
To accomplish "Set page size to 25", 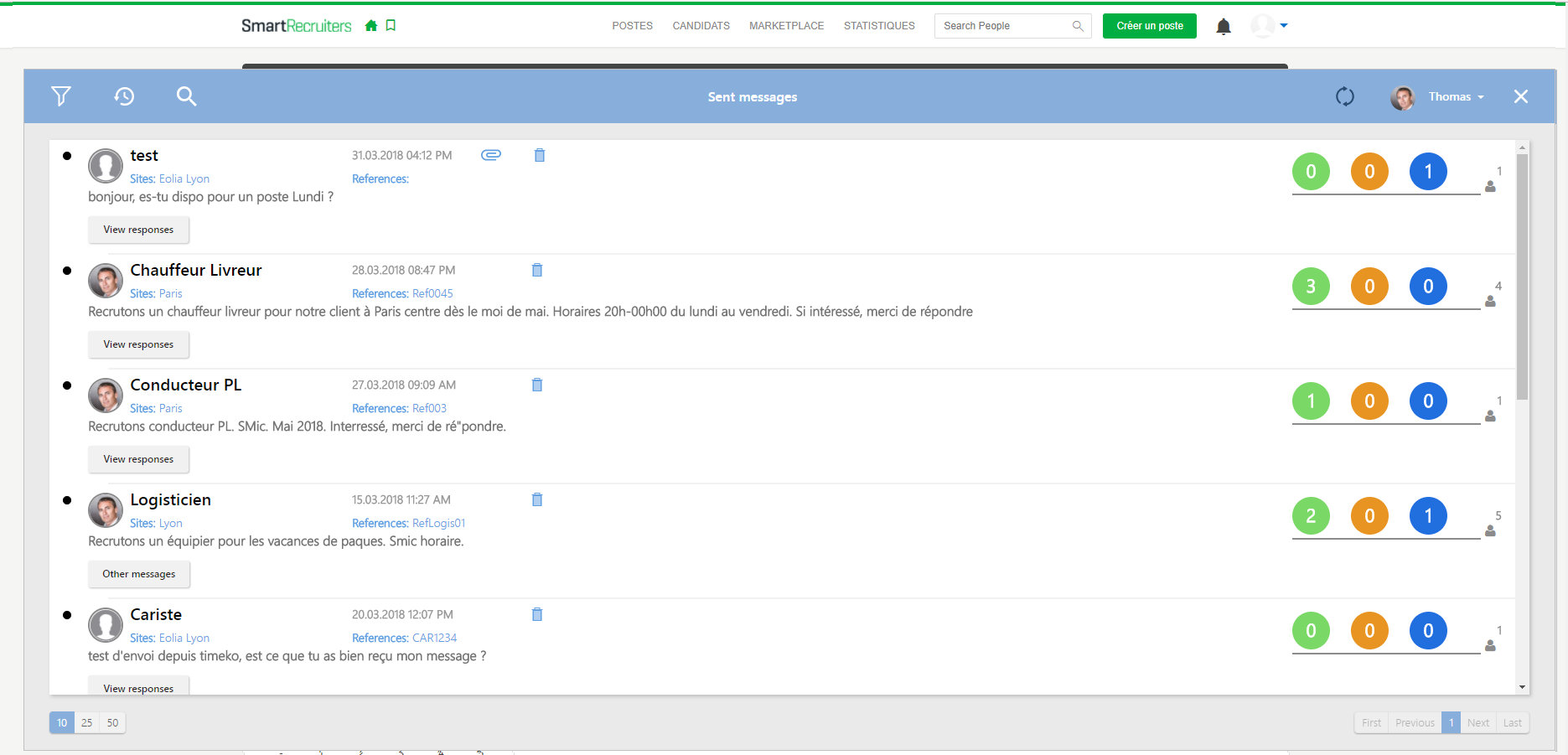I will point(87,722).
